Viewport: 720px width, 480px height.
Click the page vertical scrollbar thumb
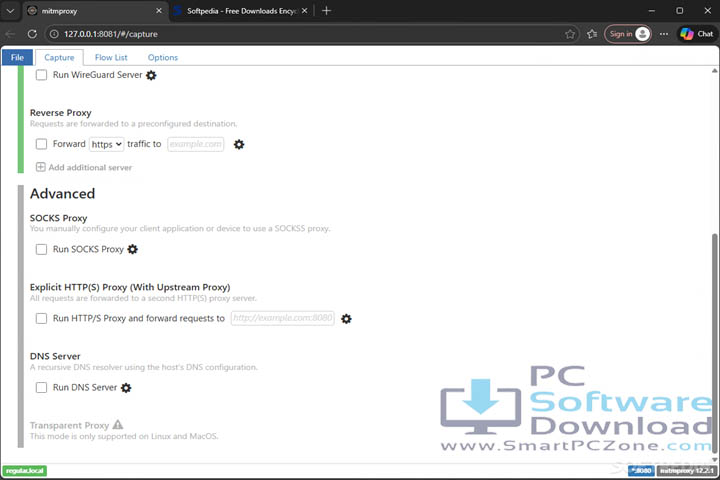[x=714, y=342]
